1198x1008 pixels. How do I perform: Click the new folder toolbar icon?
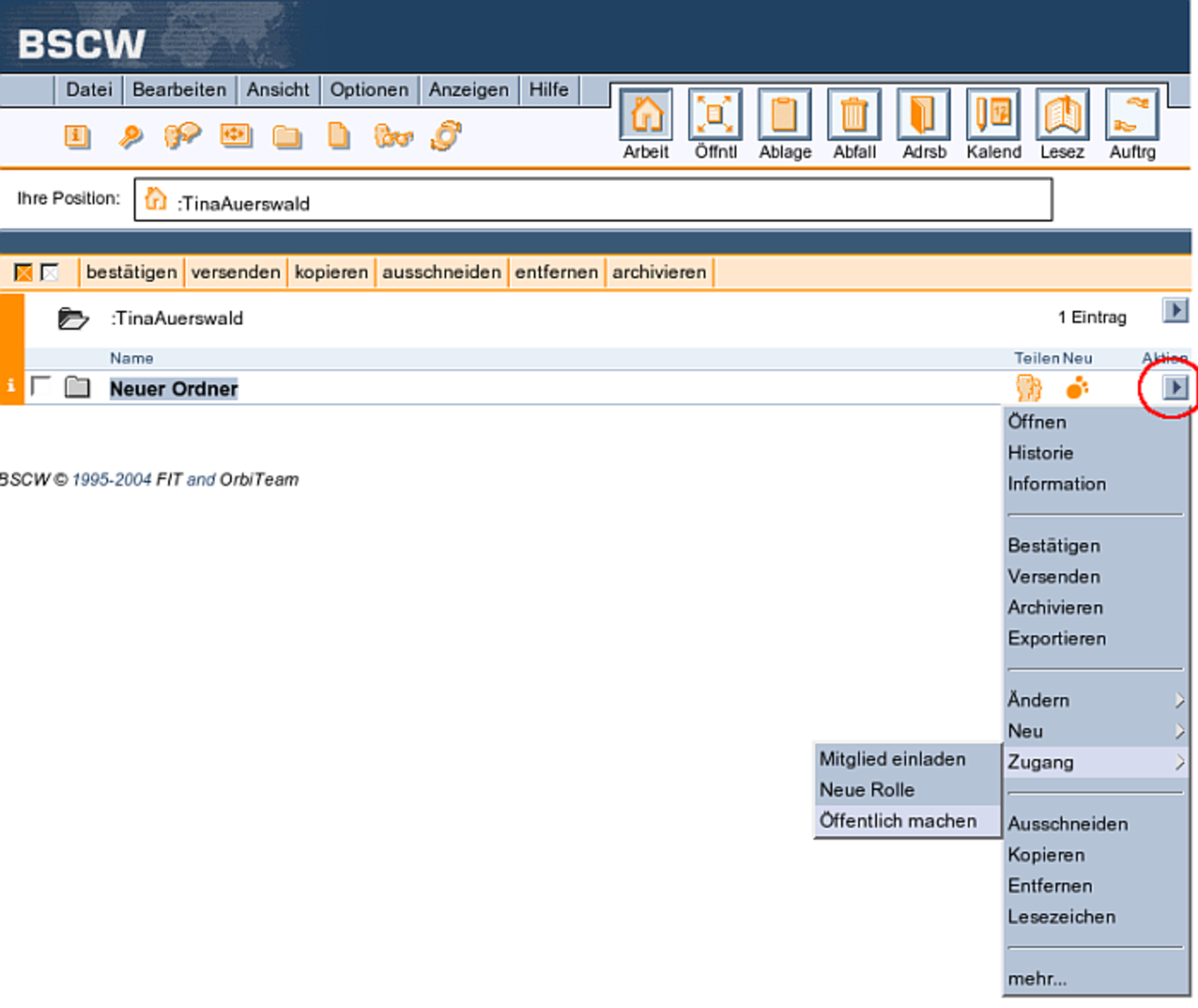click(x=287, y=136)
